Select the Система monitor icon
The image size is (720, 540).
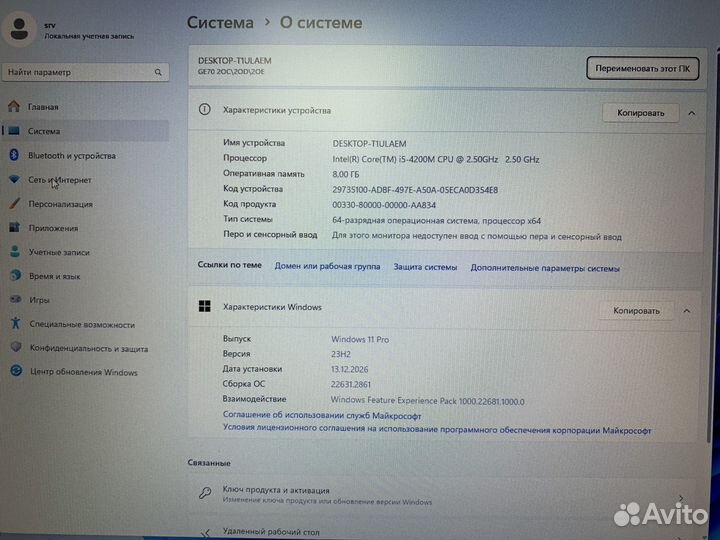tap(14, 131)
